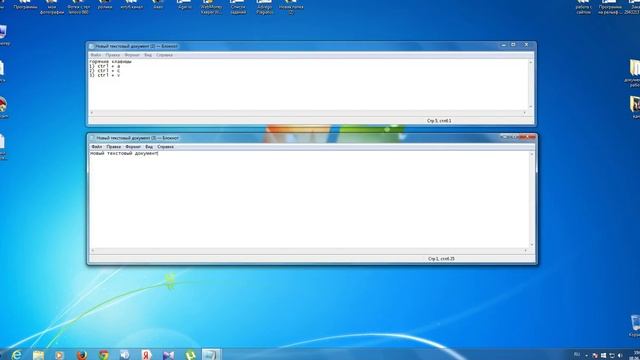Open uTorrent from the taskbar
Screen dimensions: 640x360
coord(190,355)
